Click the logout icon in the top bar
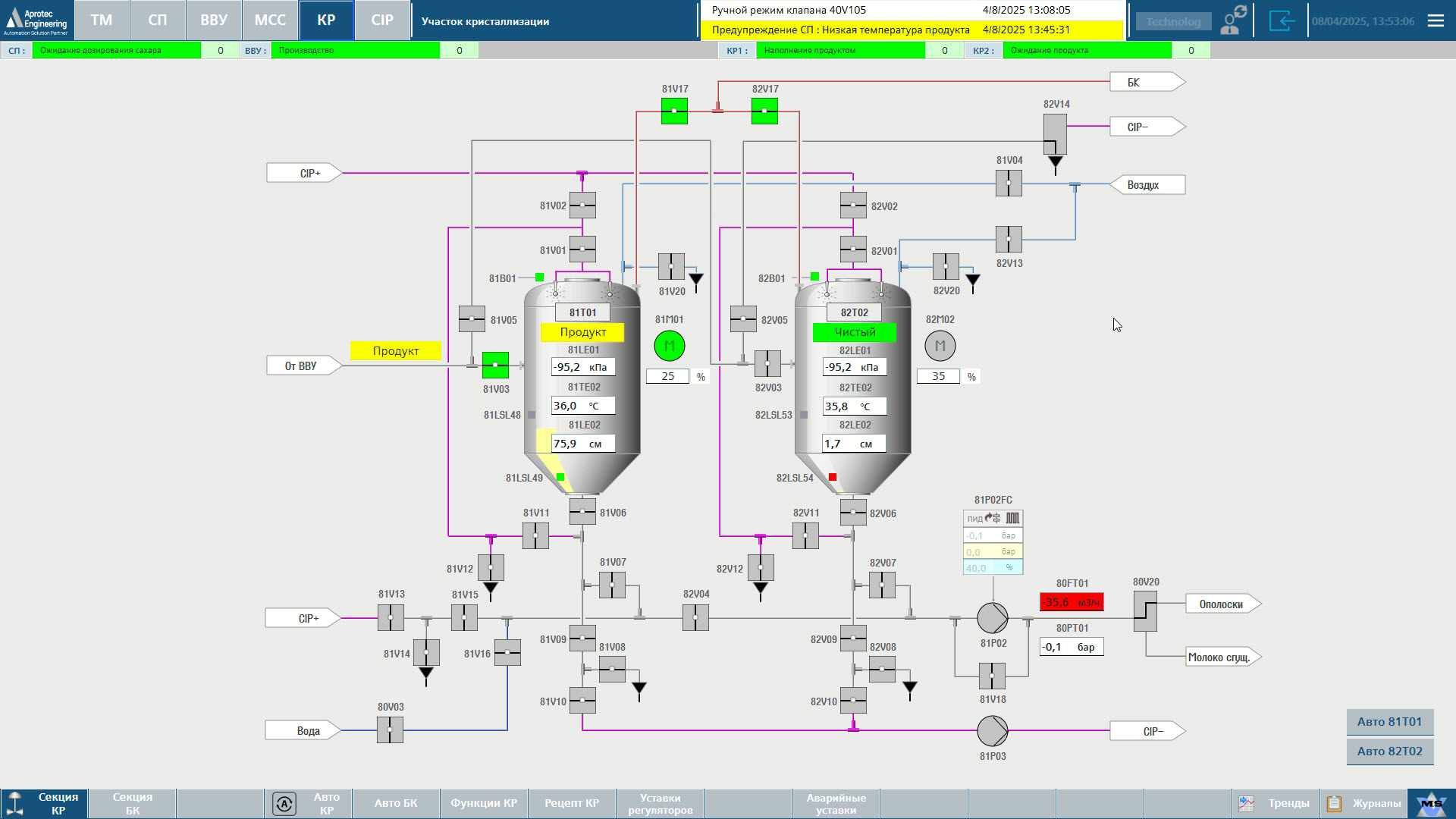Screen dimensions: 1456x819 coord(1282,20)
